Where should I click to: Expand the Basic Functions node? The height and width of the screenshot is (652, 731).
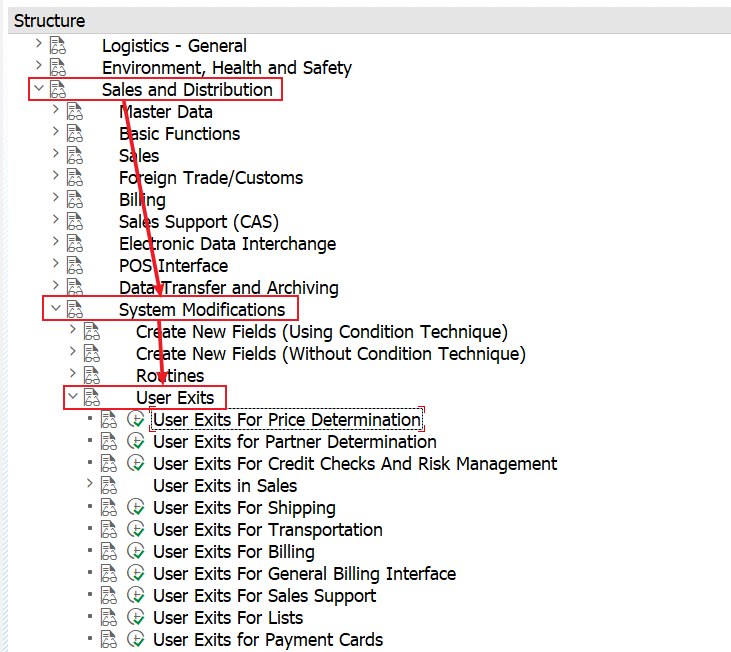(56, 131)
